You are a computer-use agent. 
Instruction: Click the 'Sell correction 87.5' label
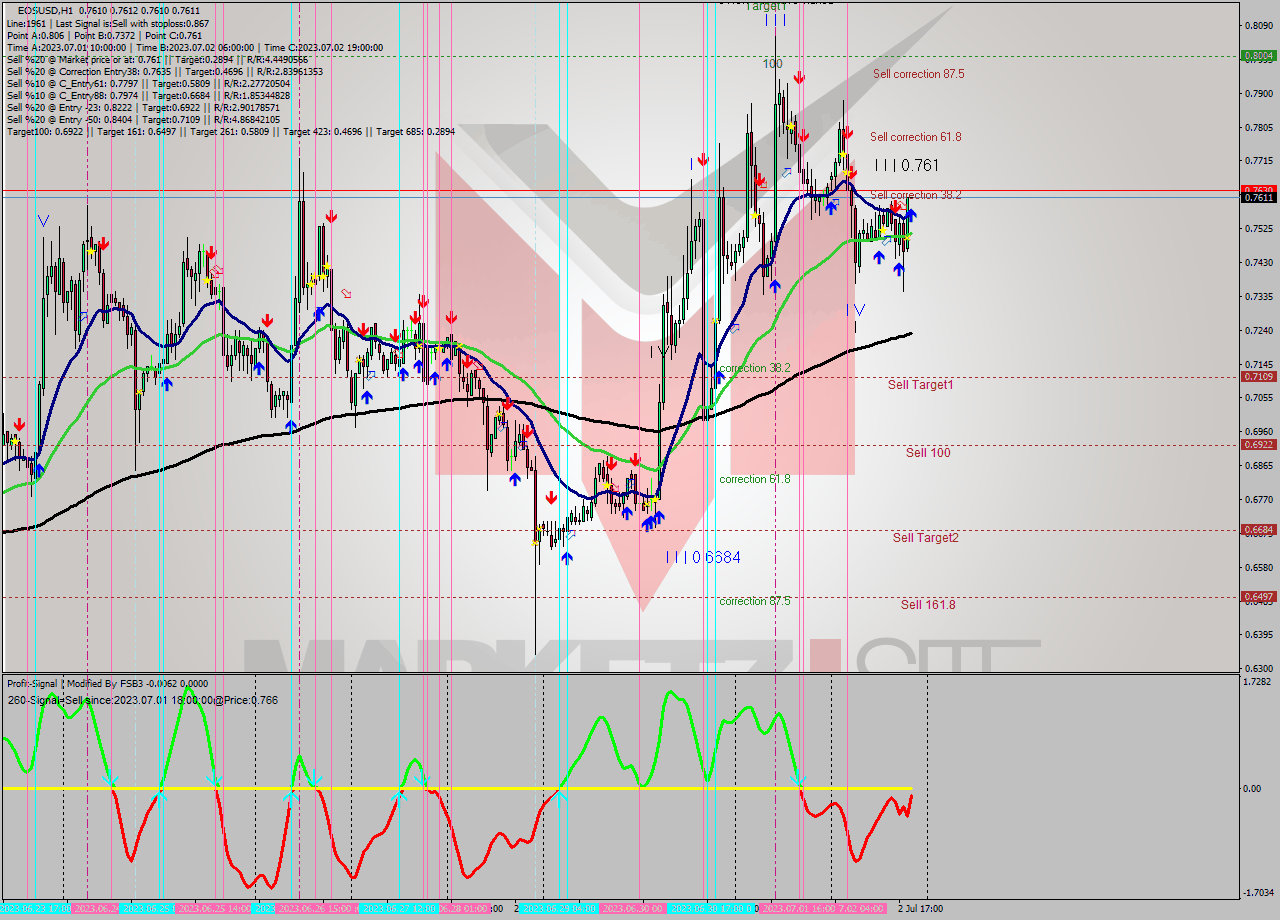pos(918,74)
